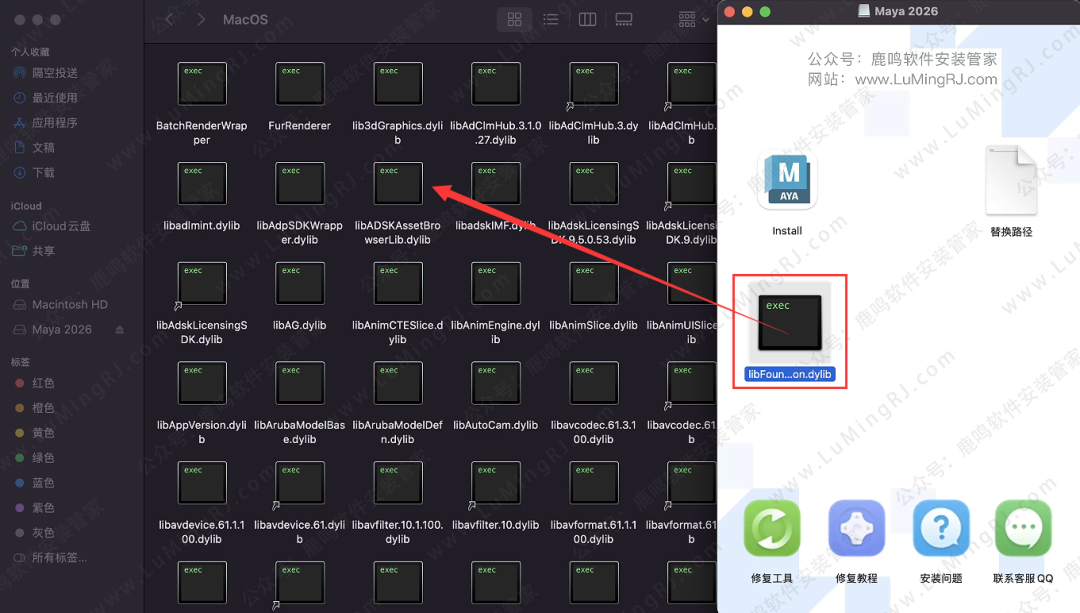Filter by the red 红色 tag
This screenshot has height=613, width=1080.
pyautogui.click(x=43, y=383)
